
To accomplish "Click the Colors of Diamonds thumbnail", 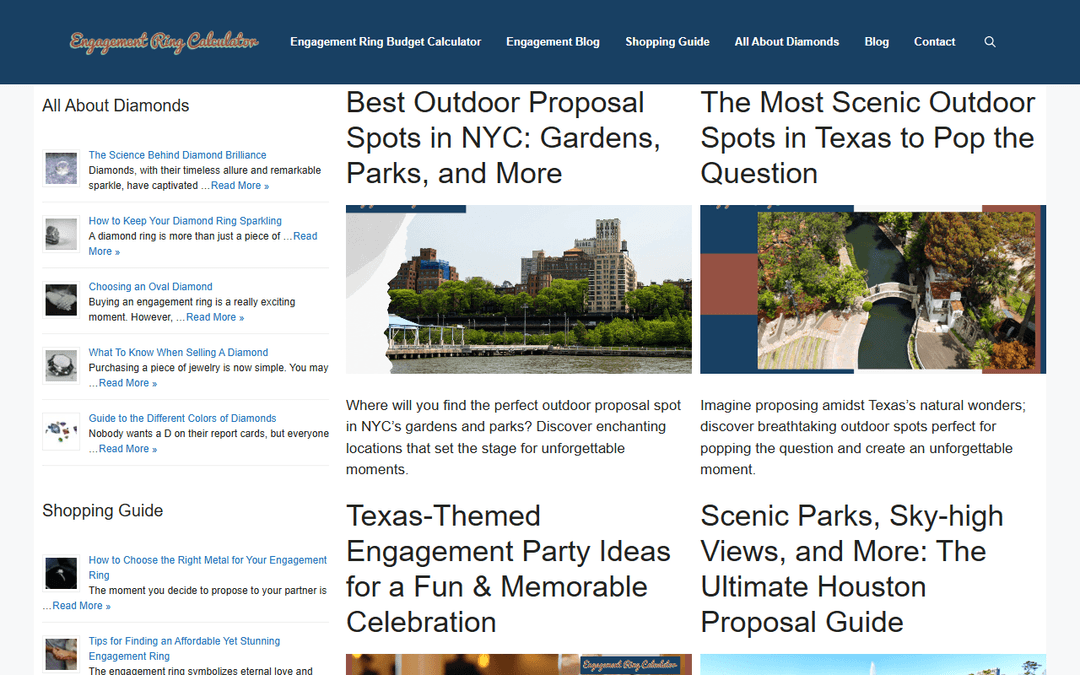I will click(61, 431).
